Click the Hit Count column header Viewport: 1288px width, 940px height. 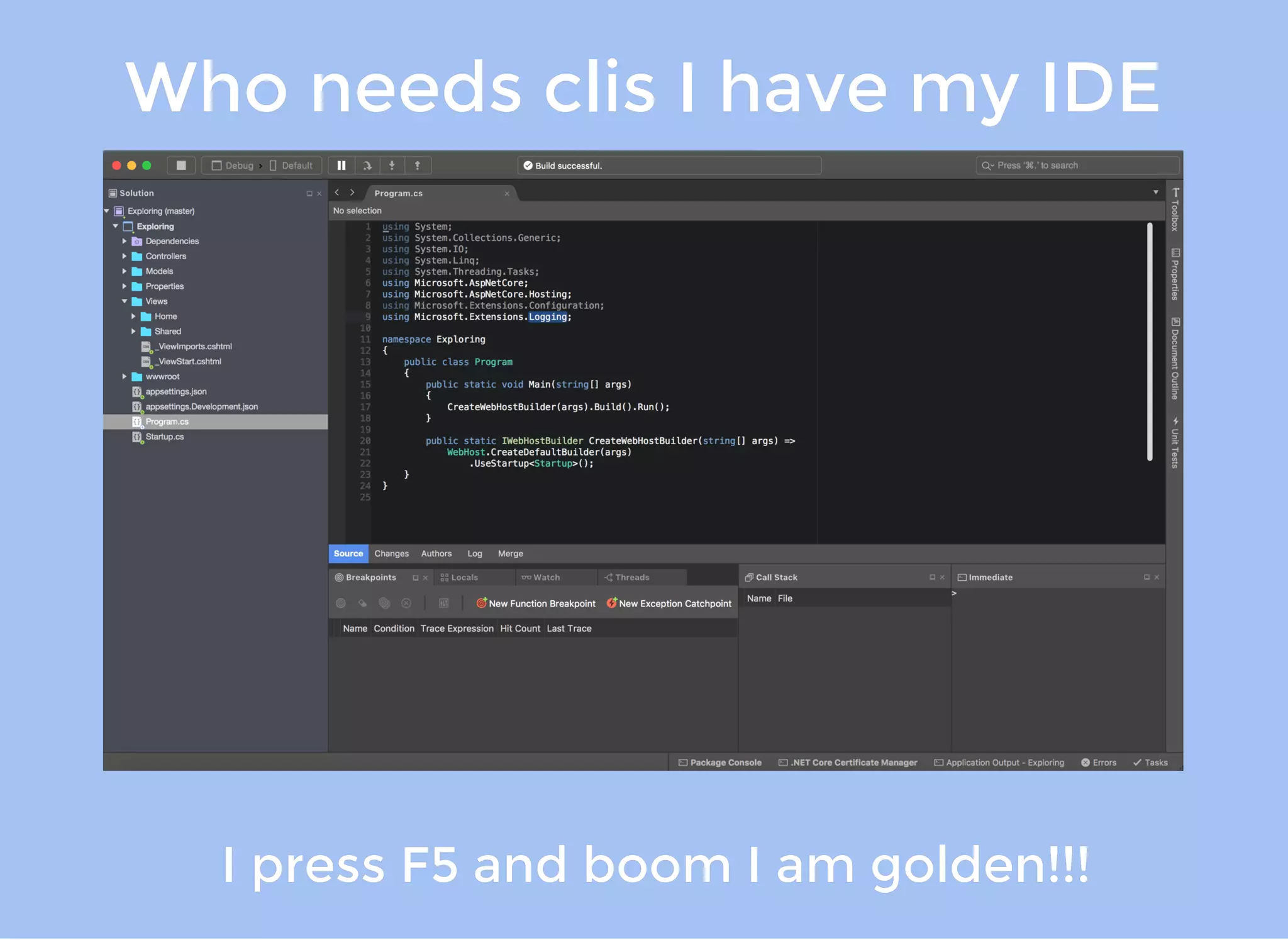tap(520, 629)
